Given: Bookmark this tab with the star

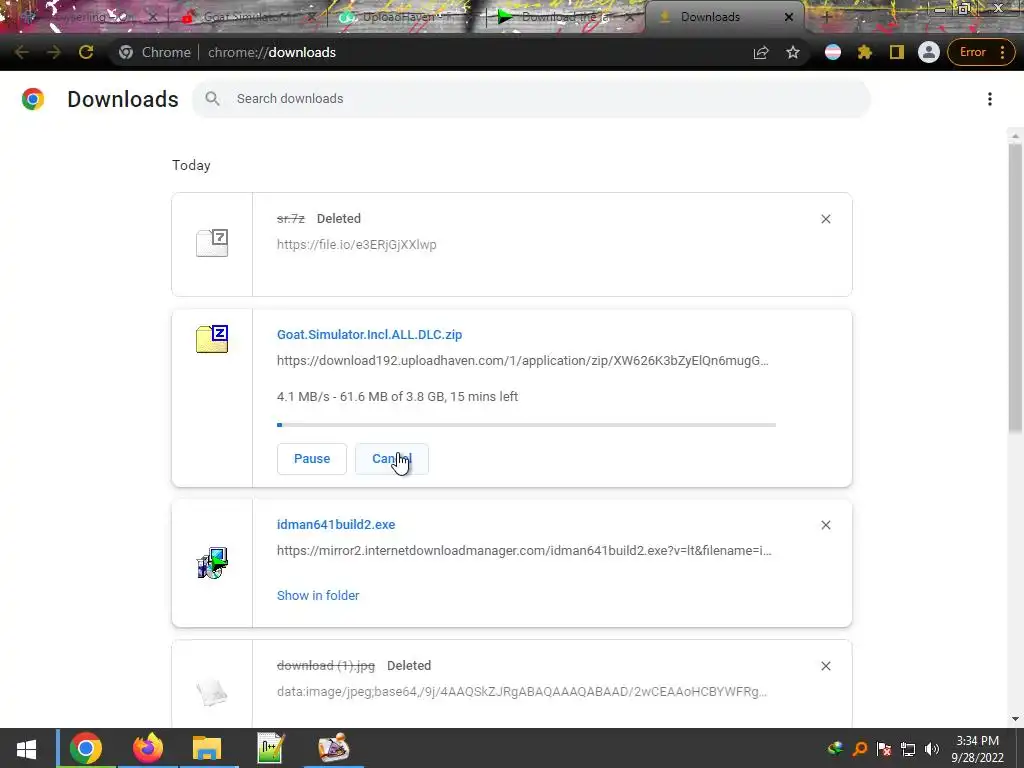Looking at the screenshot, I should (793, 52).
